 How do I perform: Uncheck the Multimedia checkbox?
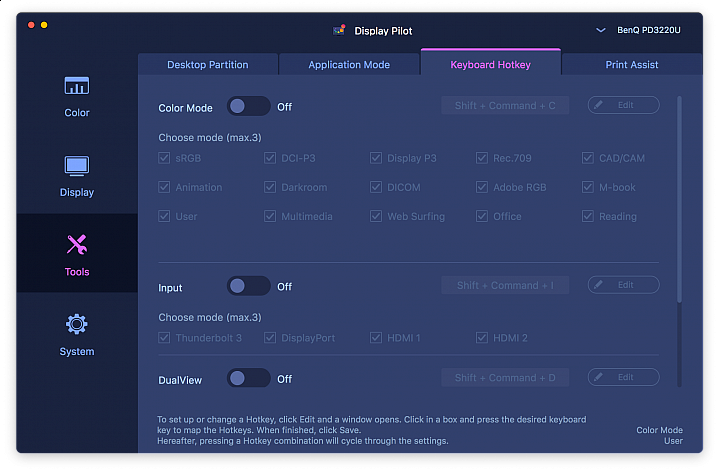270,216
